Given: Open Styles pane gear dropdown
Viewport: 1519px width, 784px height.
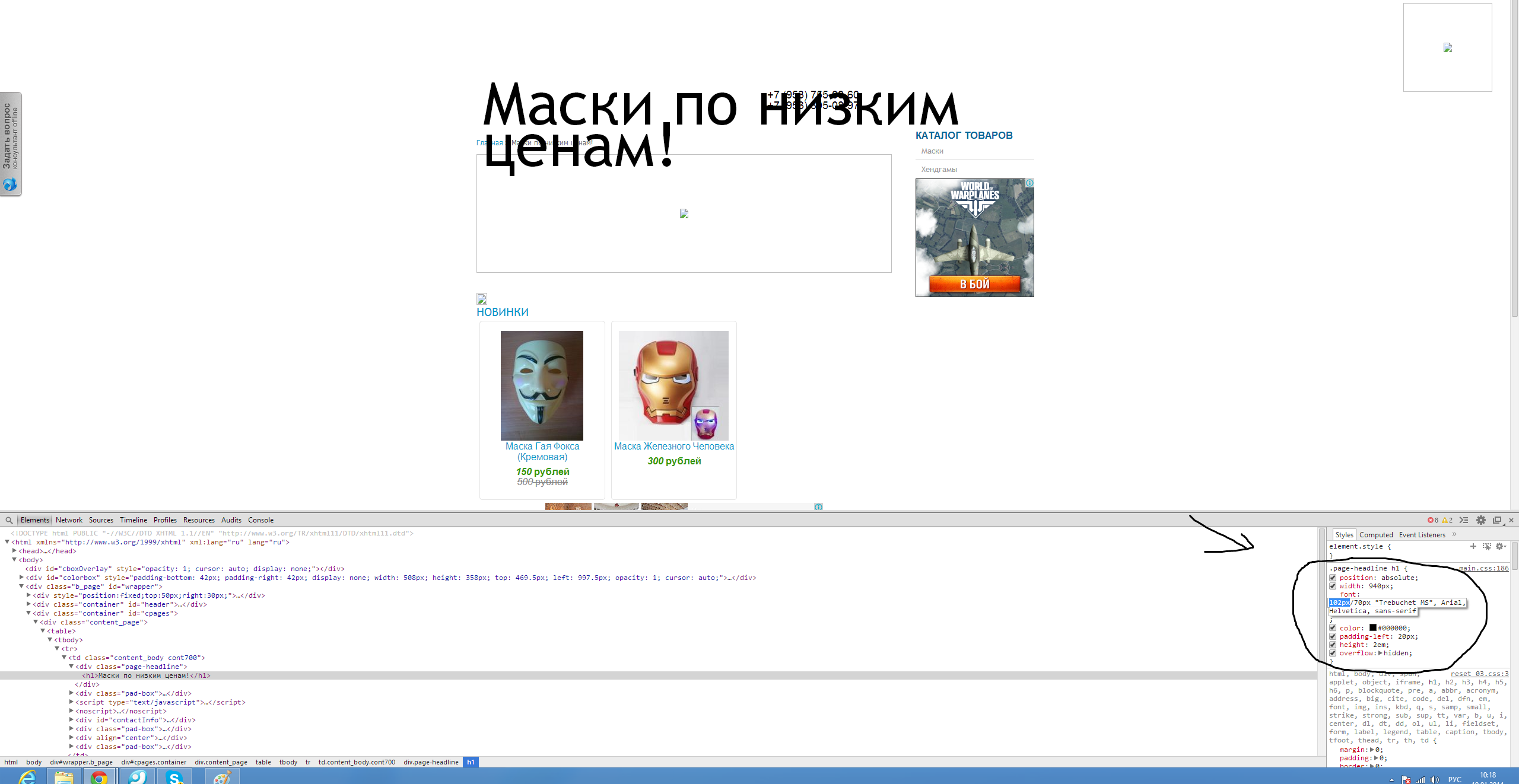Looking at the screenshot, I should [1501, 546].
